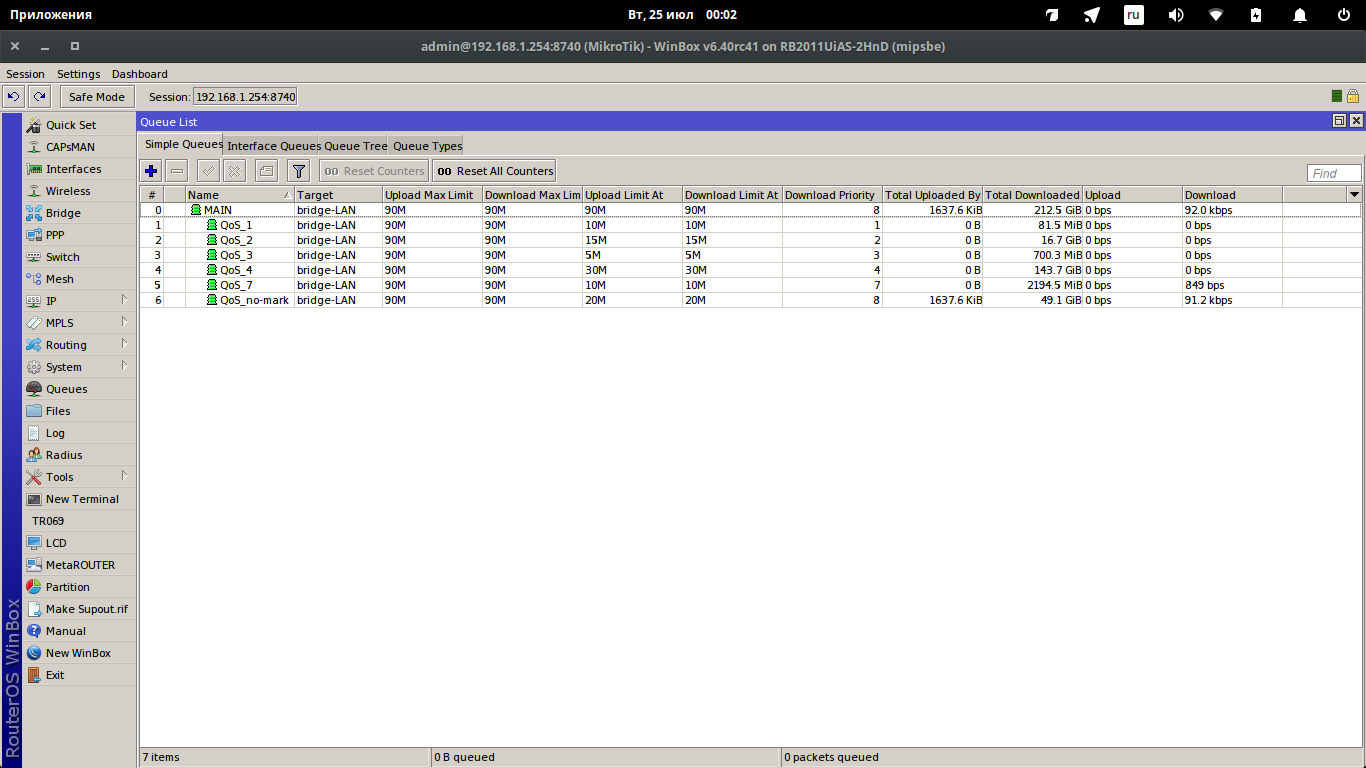Image resolution: width=1366 pixels, height=768 pixels.
Task: Open PPP in the sidebar
Action: click(79, 235)
